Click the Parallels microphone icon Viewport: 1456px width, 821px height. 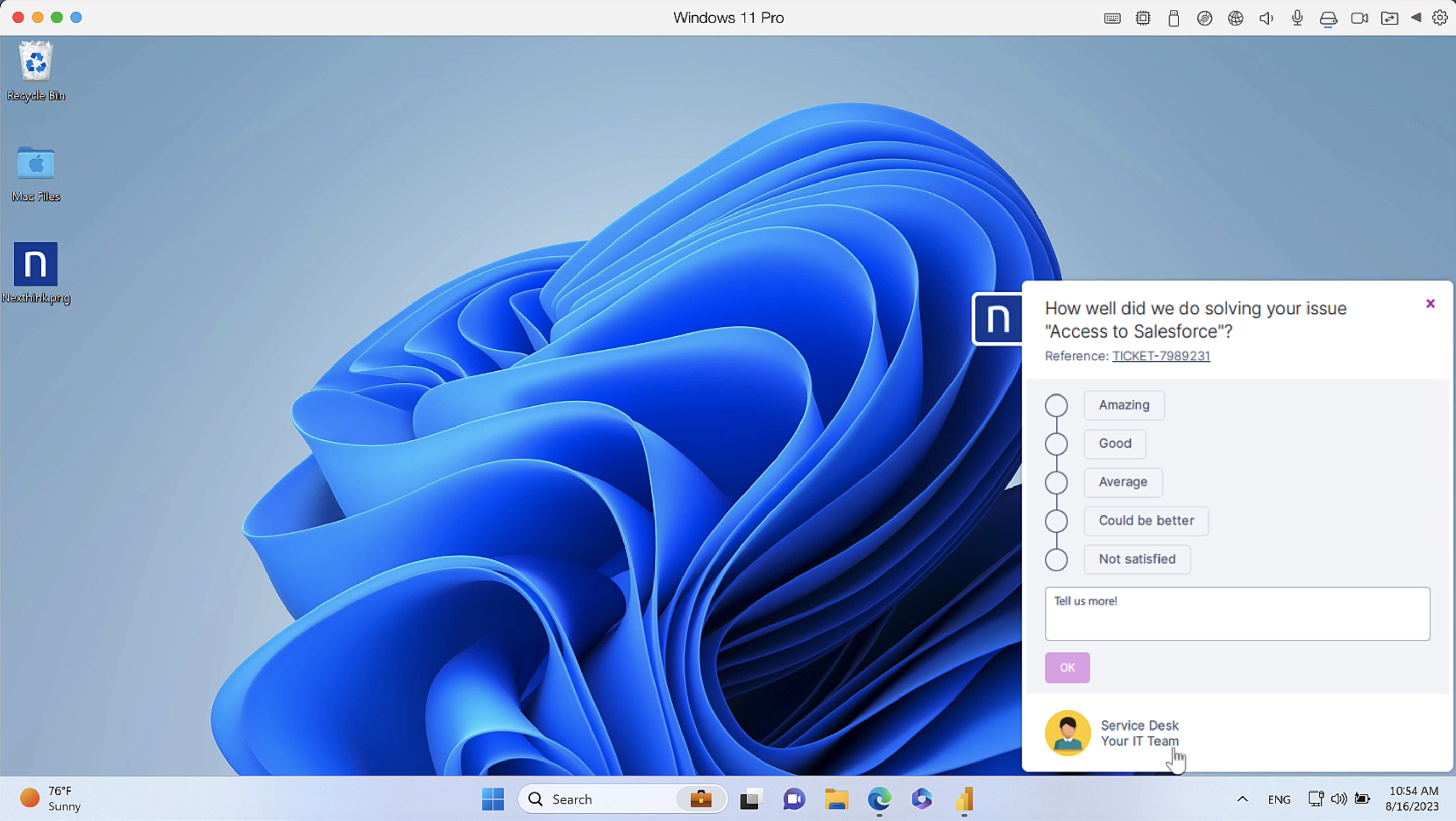click(x=1297, y=18)
